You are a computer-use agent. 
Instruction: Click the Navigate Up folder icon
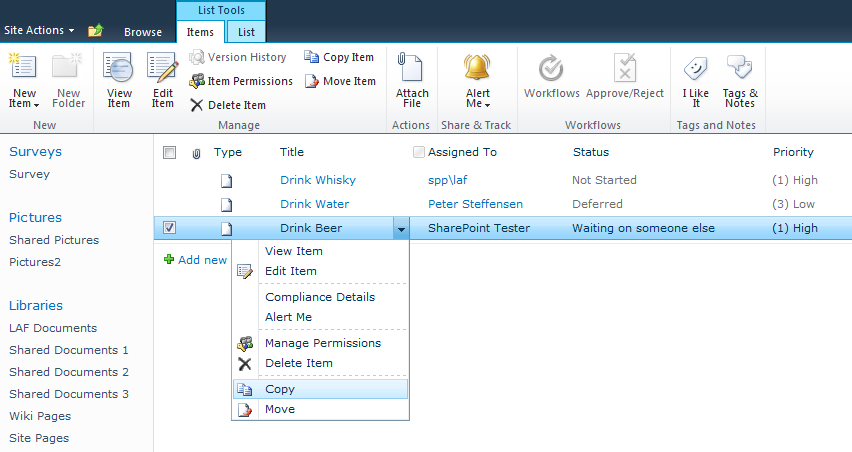[x=96, y=30]
